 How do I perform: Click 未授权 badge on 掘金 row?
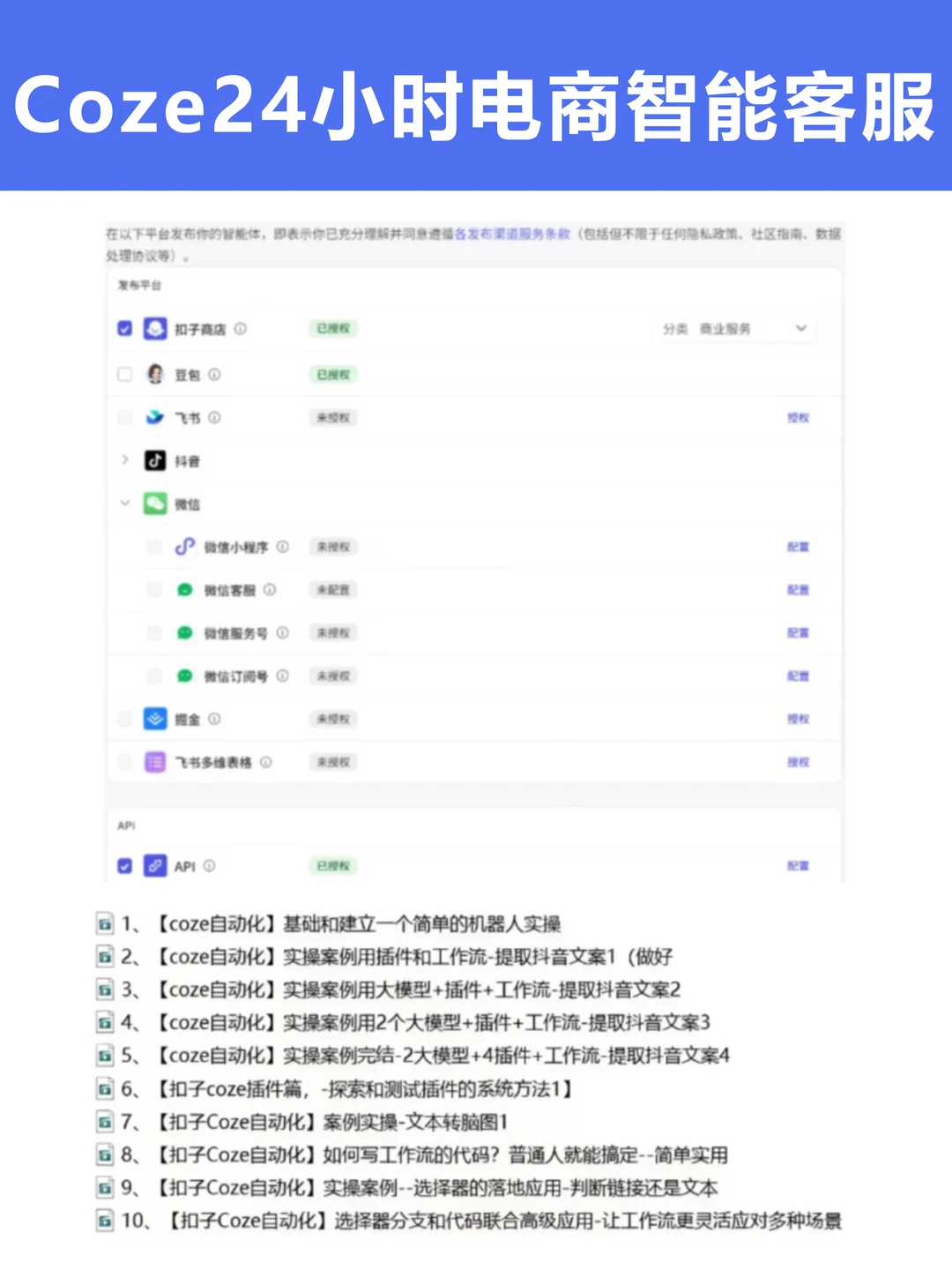333,719
